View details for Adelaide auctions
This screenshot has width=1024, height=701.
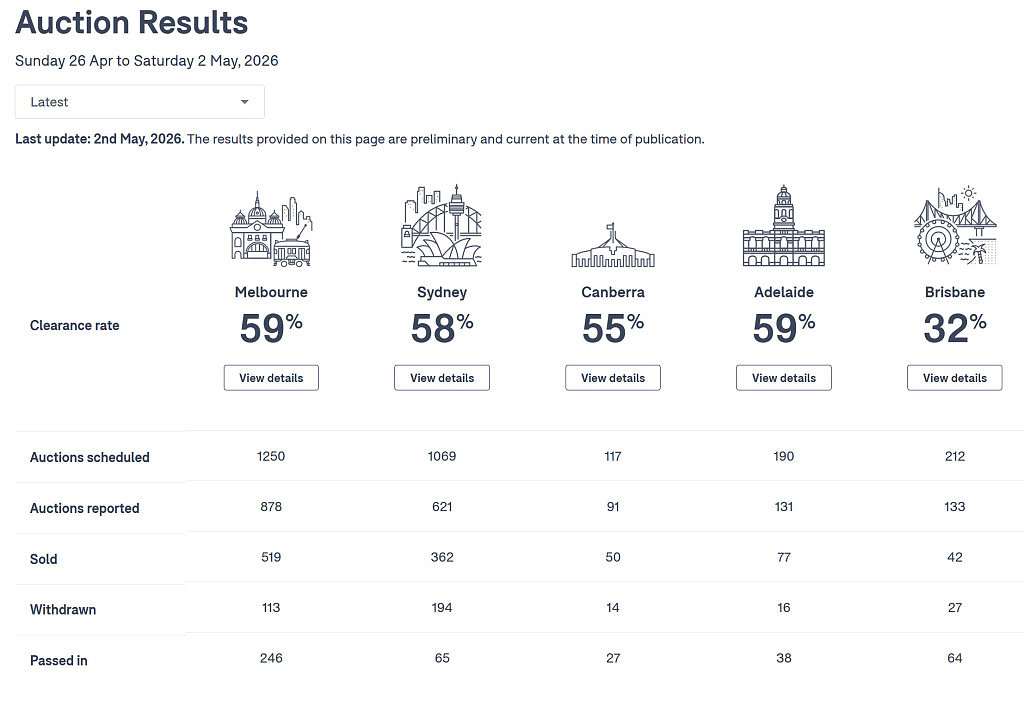784,378
